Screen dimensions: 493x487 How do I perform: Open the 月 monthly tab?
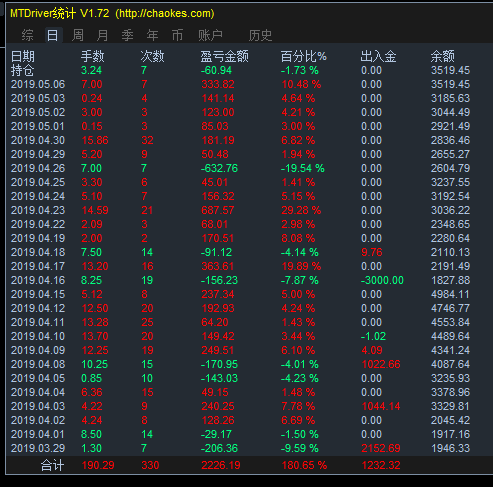click(102, 35)
